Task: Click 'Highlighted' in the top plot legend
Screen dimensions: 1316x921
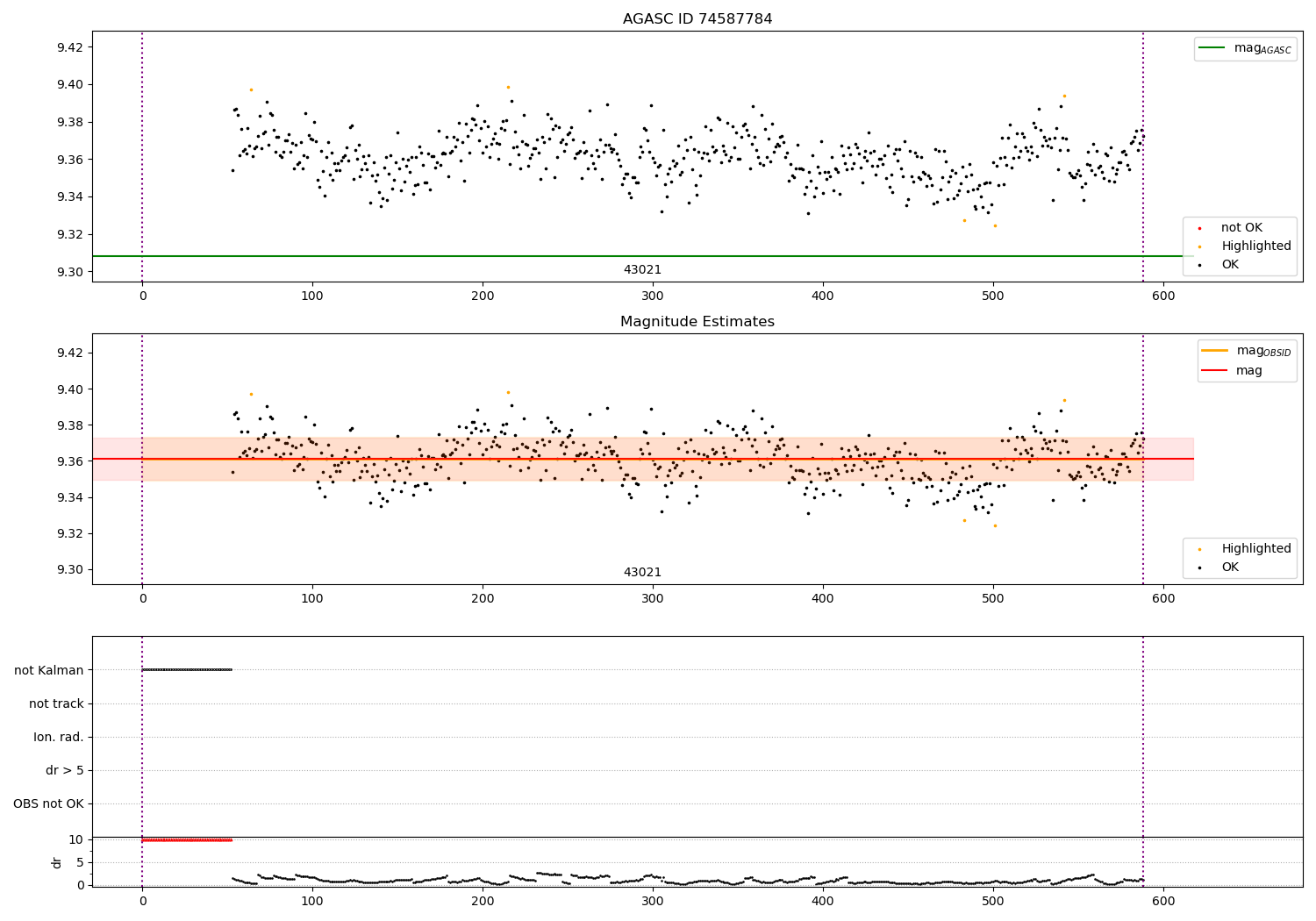Action: tap(1256, 246)
